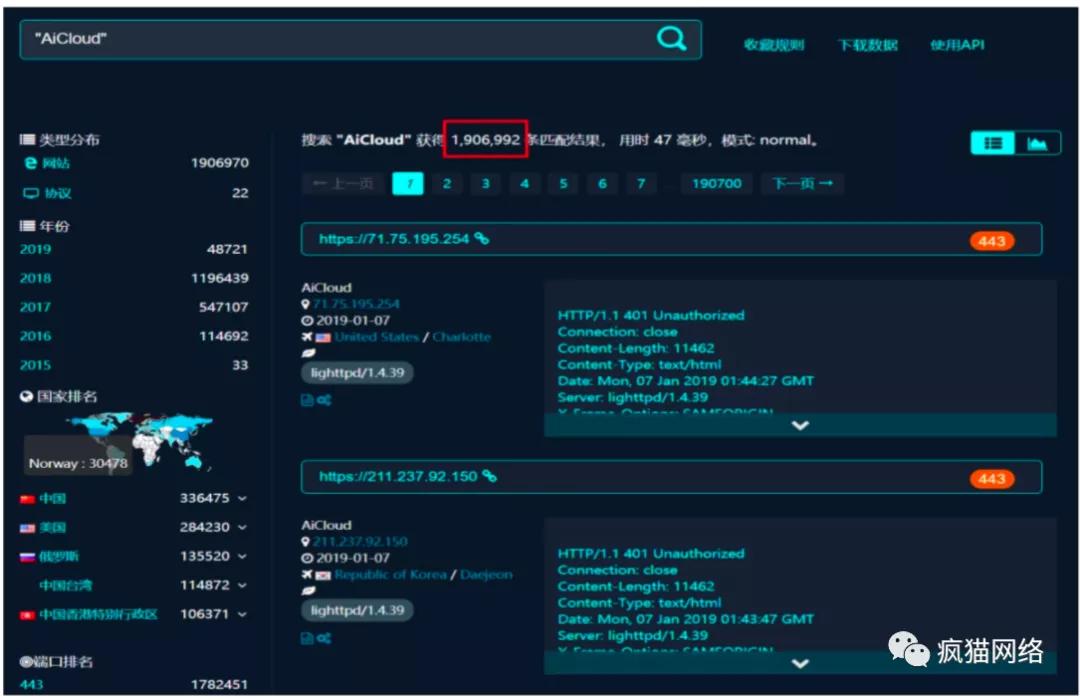1080x700 pixels.
Task: Select current page 1 button
Action: click(408, 183)
